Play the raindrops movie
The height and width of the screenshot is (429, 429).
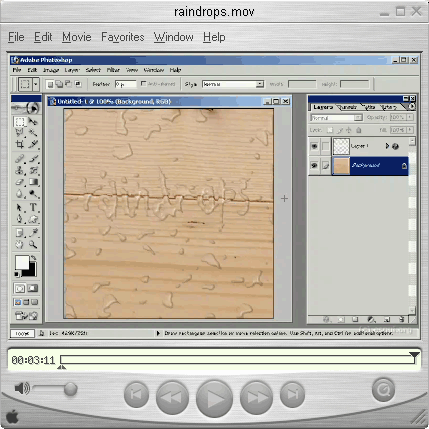coord(215,398)
